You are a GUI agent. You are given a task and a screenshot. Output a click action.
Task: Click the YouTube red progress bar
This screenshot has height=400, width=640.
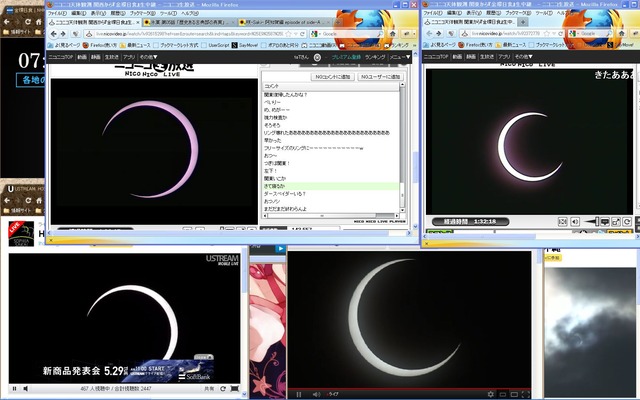409,388
